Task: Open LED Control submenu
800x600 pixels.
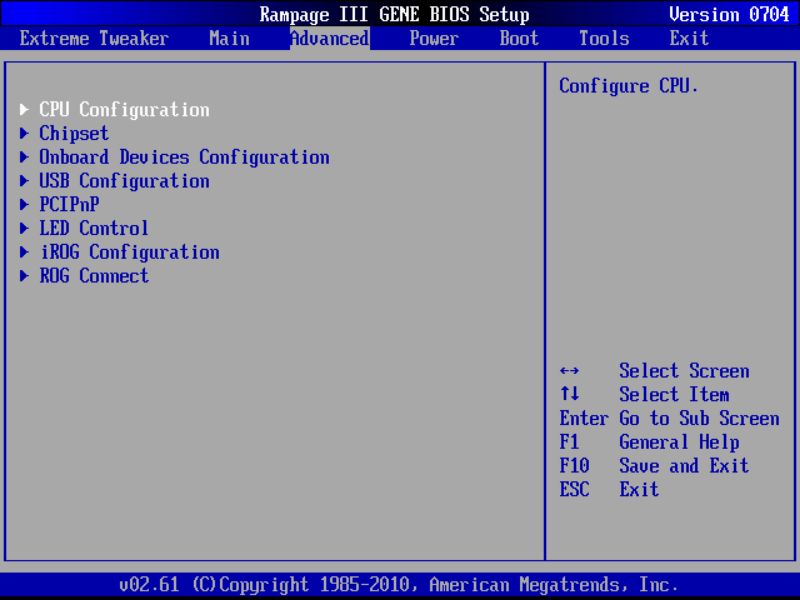Action: tap(94, 228)
